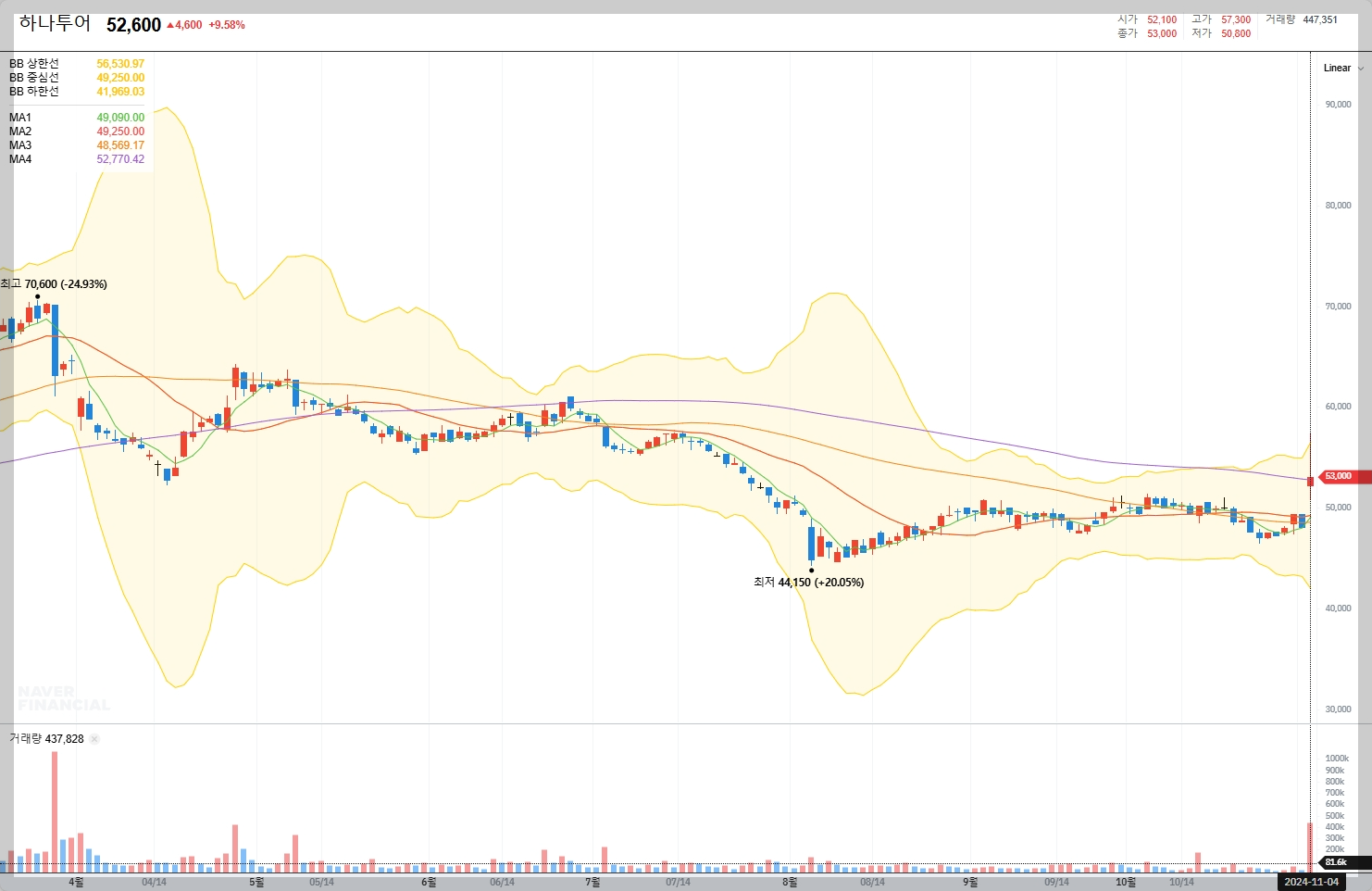Image resolution: width=1372 pixels, height=891 pixels.
Task: Click the 1000k volume axis label
Action: coord(1337,759)
